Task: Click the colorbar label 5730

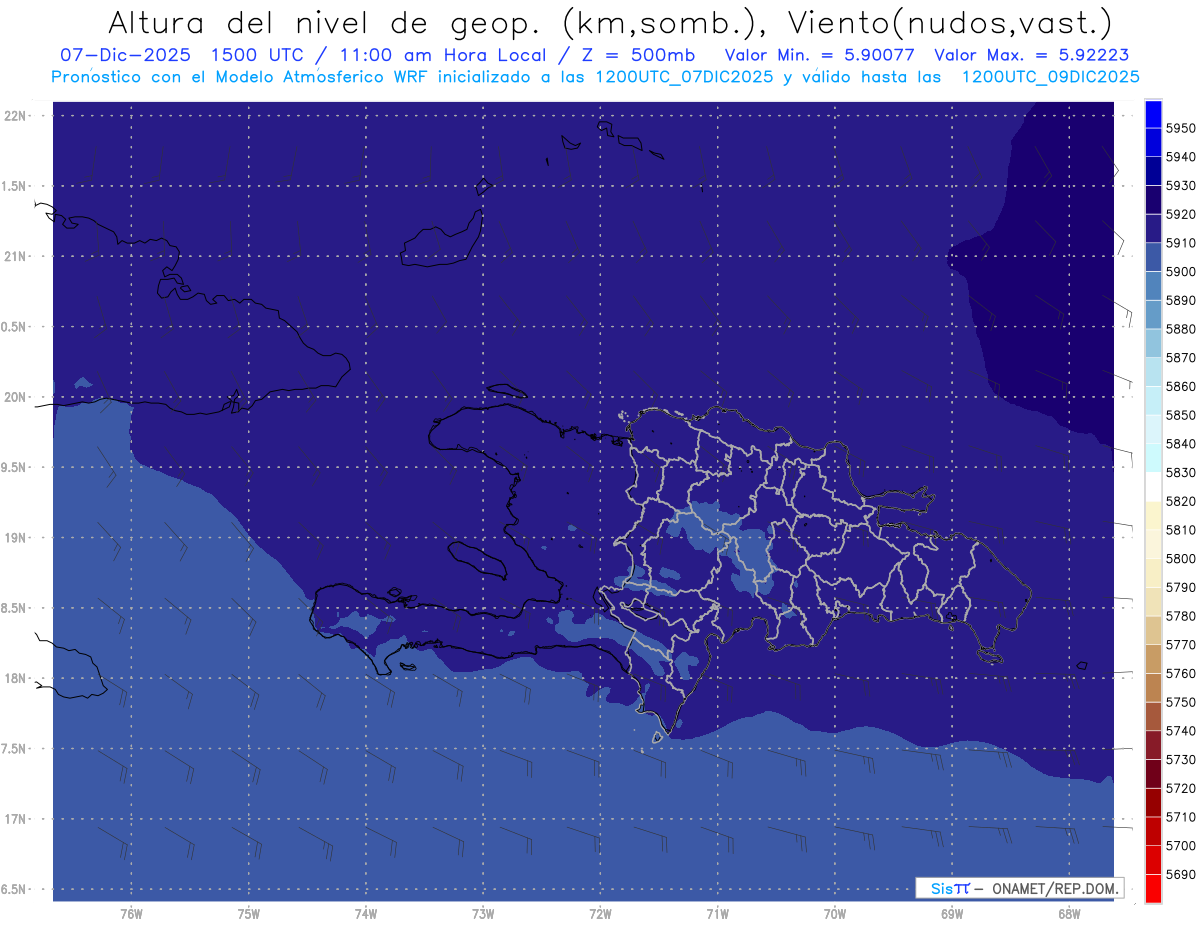Action: (x=1181, y=760)
